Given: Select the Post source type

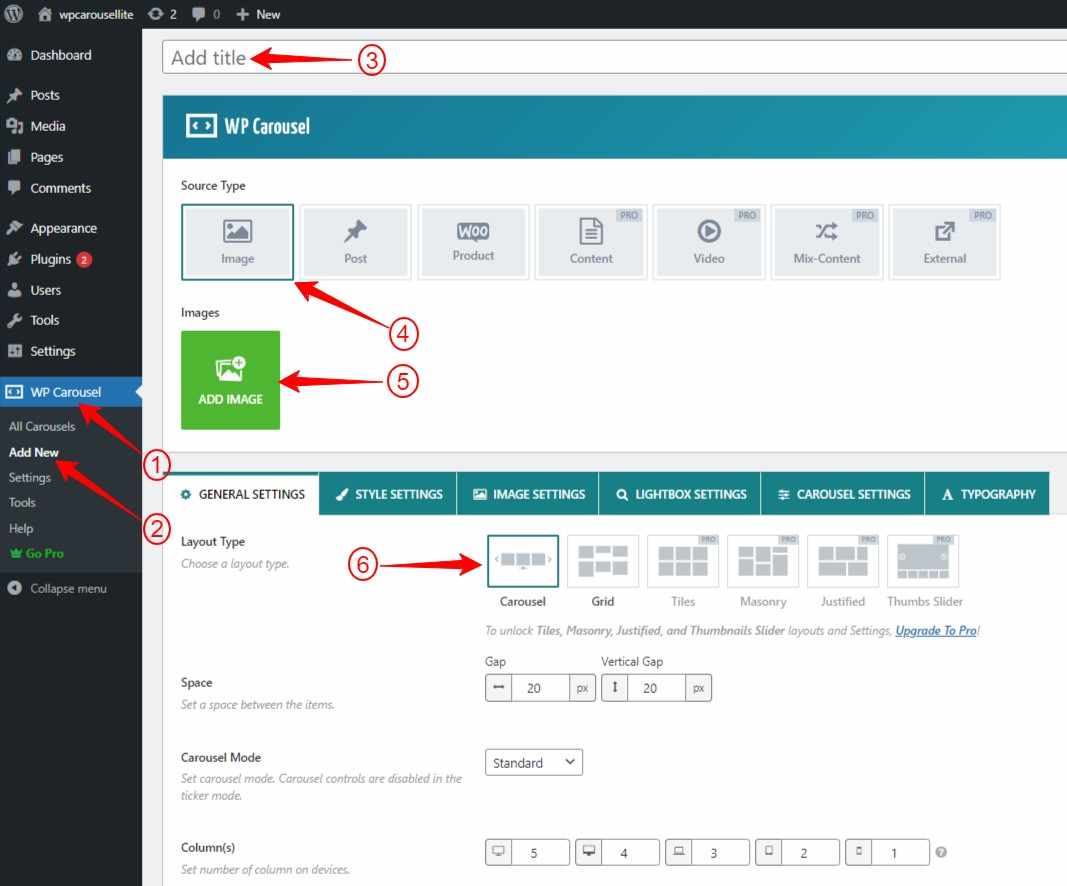Looking at the screenshot, I should tap(355, 242).
